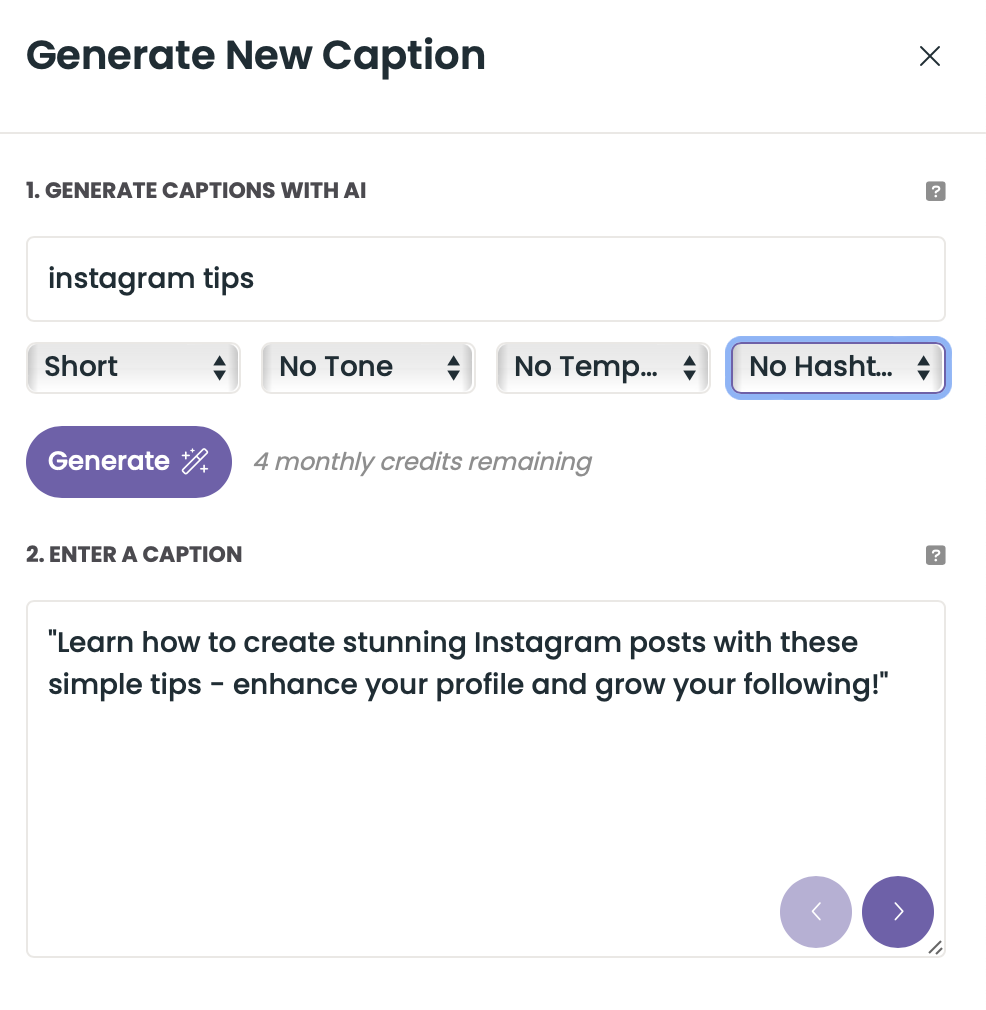Click the stepper arrows on the No Tone dropdown
This screenshot has width=986, height=1010.
coord(455,367)
